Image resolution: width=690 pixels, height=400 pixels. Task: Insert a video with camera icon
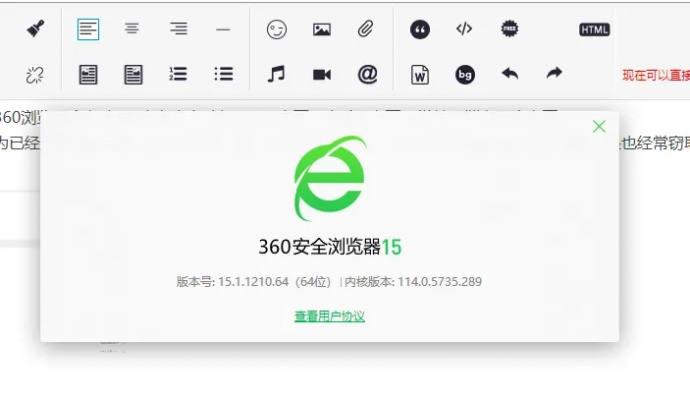coord(321,74)
